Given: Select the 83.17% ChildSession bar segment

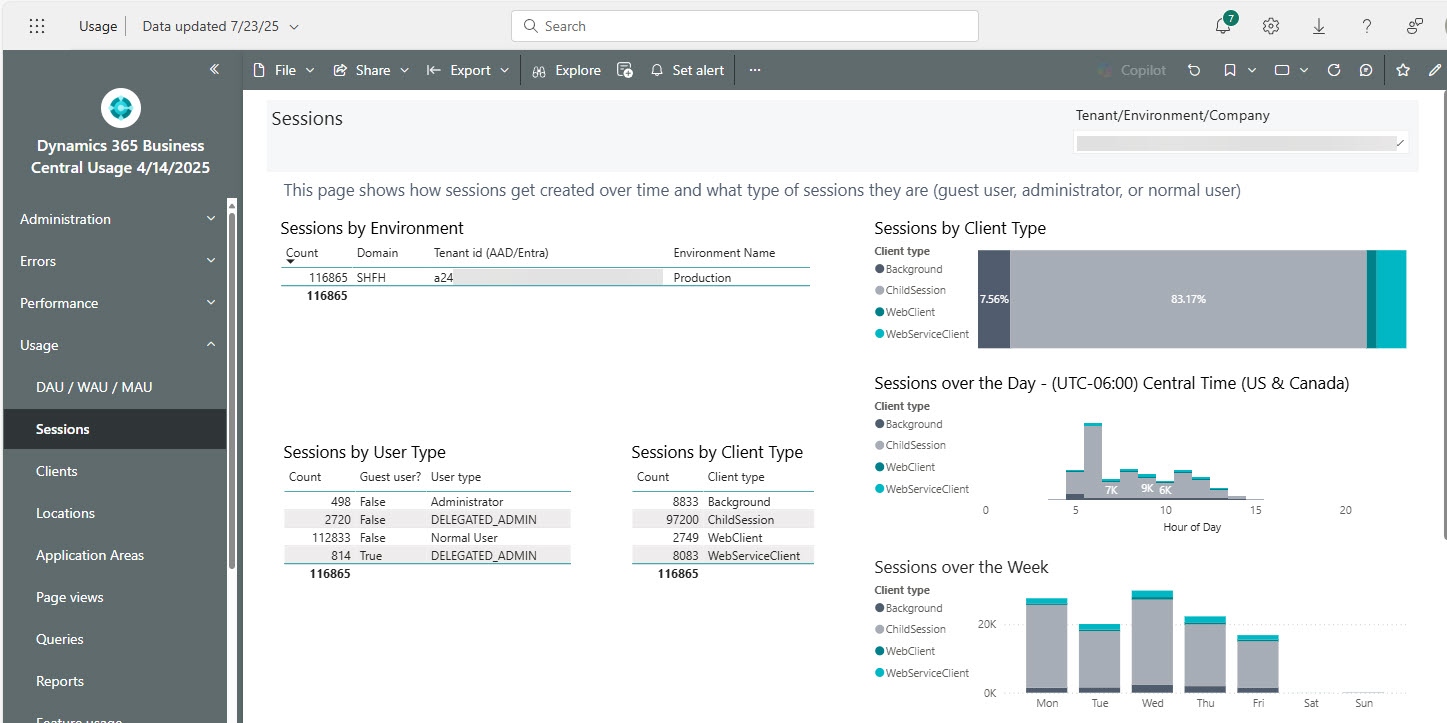Looking at the screenshot, I should pos(1188,299).
